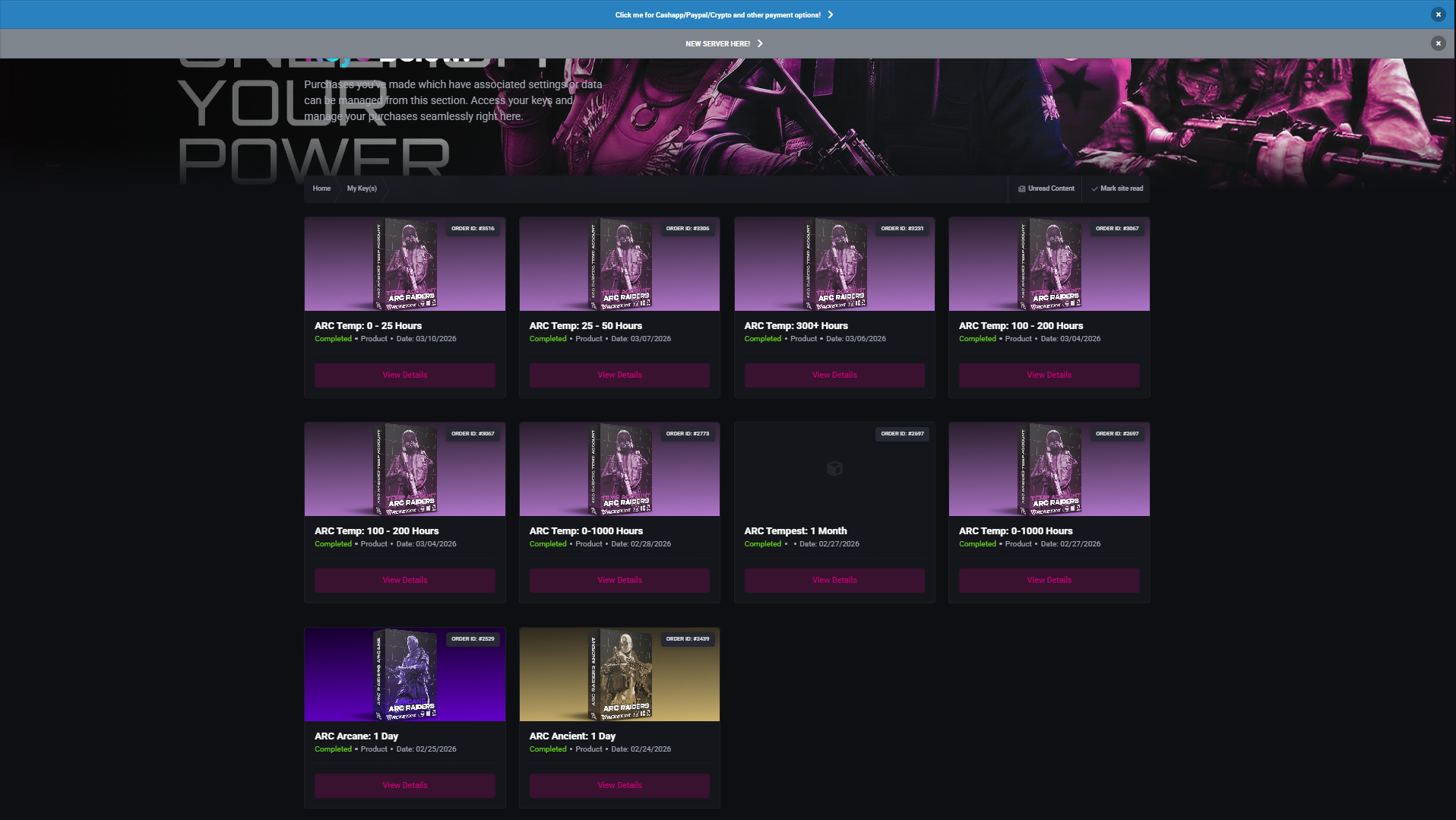Open the title ARC Ancient: 1 Day
Viewport: 1456px width, 820px height.
click(x=572, y=736)
